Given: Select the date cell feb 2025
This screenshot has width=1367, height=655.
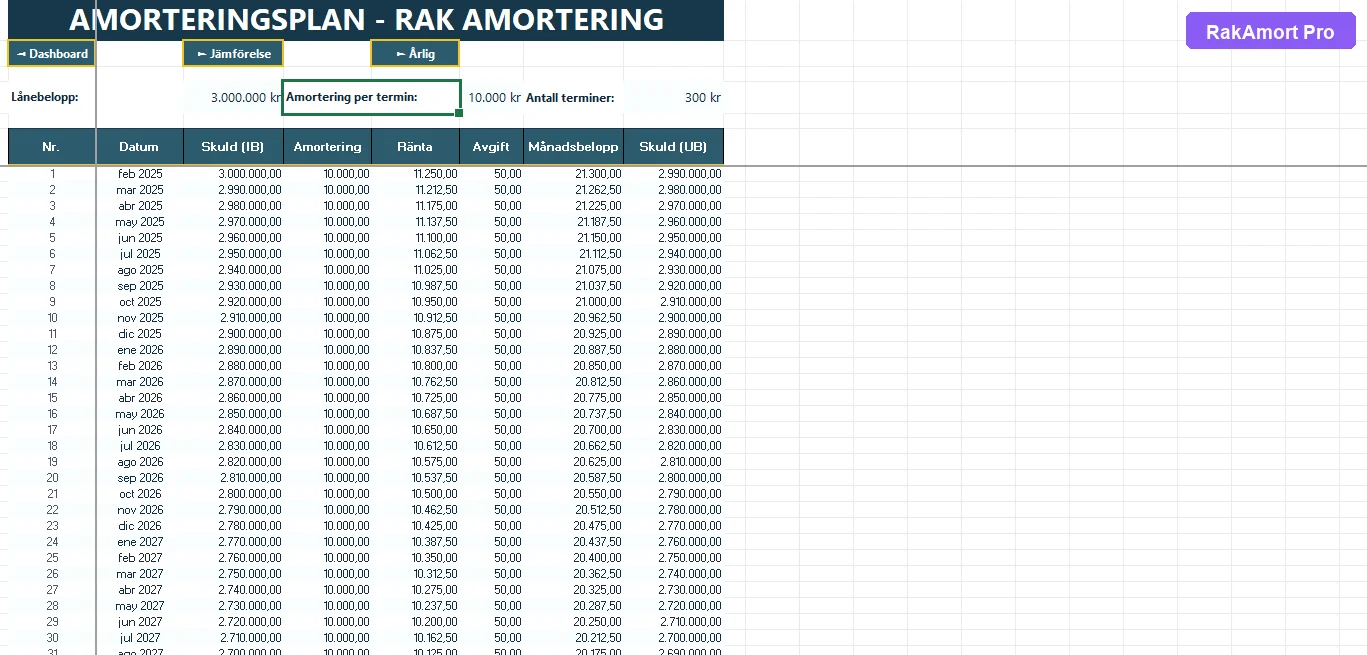Looking at the screenshot, I should point(140,174).
